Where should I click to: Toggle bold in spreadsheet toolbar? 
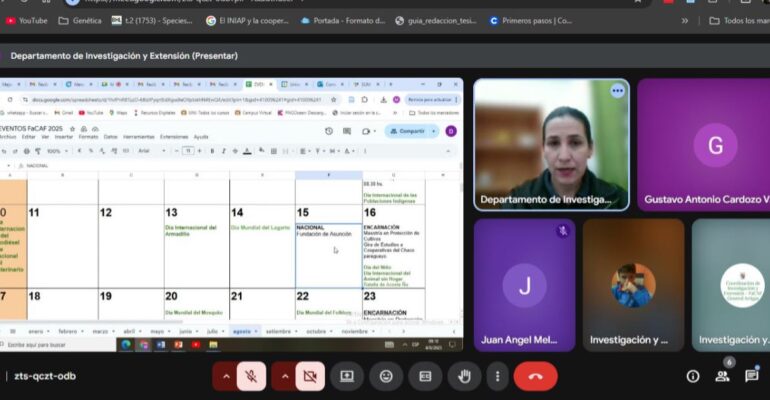point(212,151)
